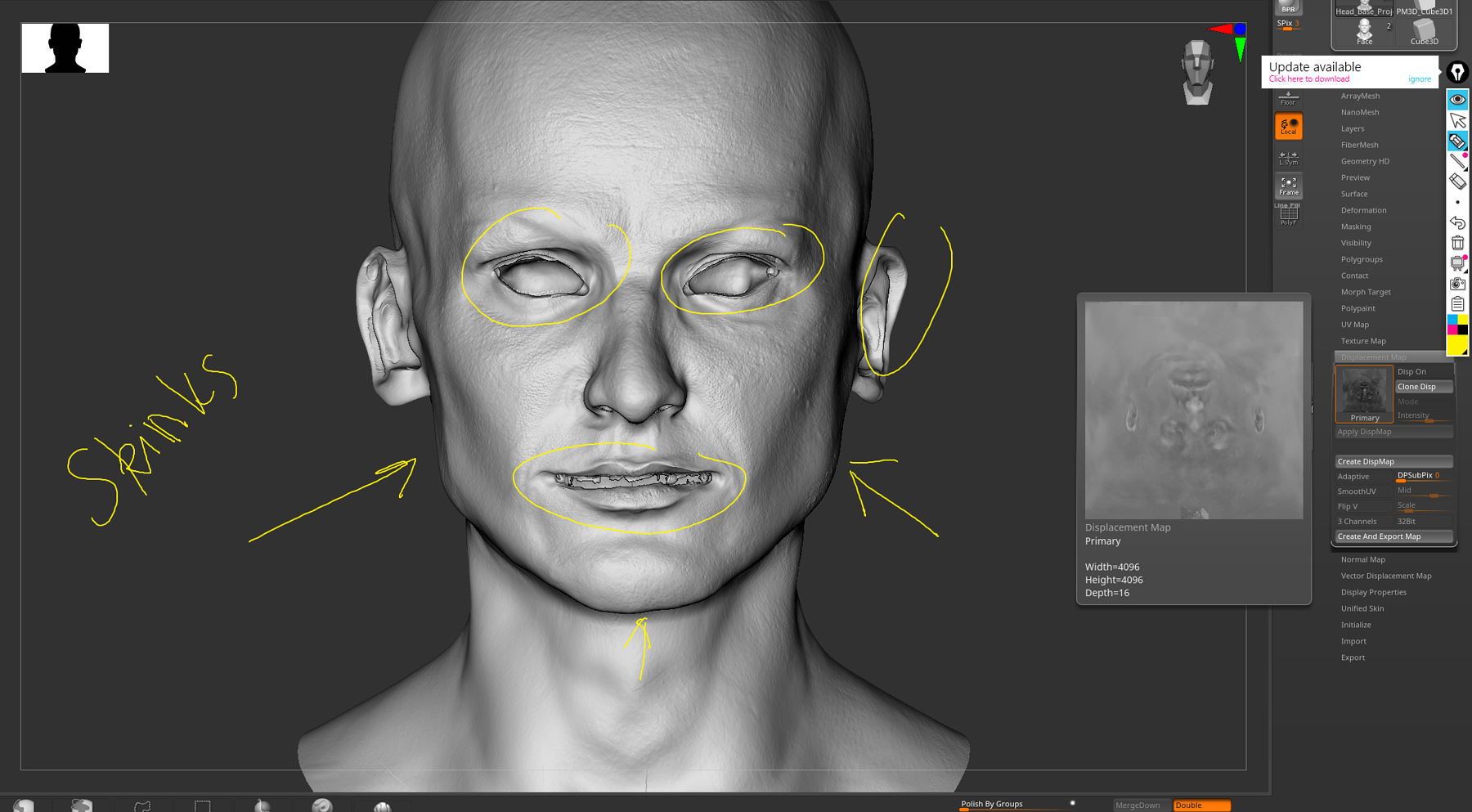The width and height of the screenshot is (1472, 812).
Task: Click the 'Click here to download' link
Action: coord(1308,79)
